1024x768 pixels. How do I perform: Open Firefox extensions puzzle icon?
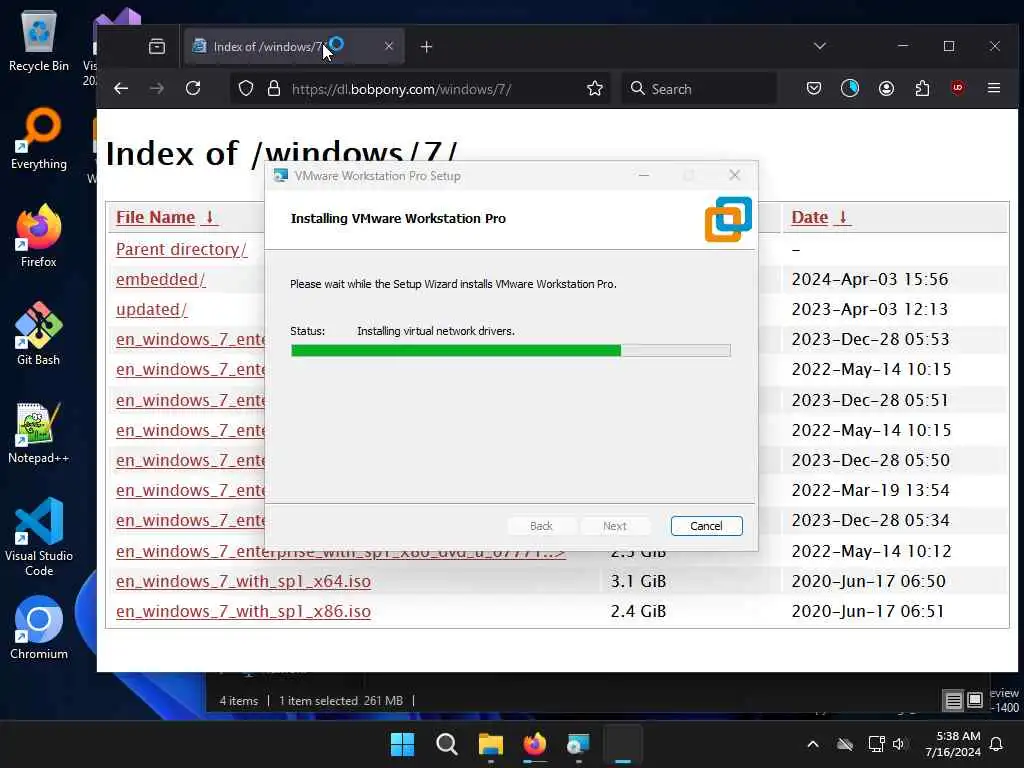[922, 88]
